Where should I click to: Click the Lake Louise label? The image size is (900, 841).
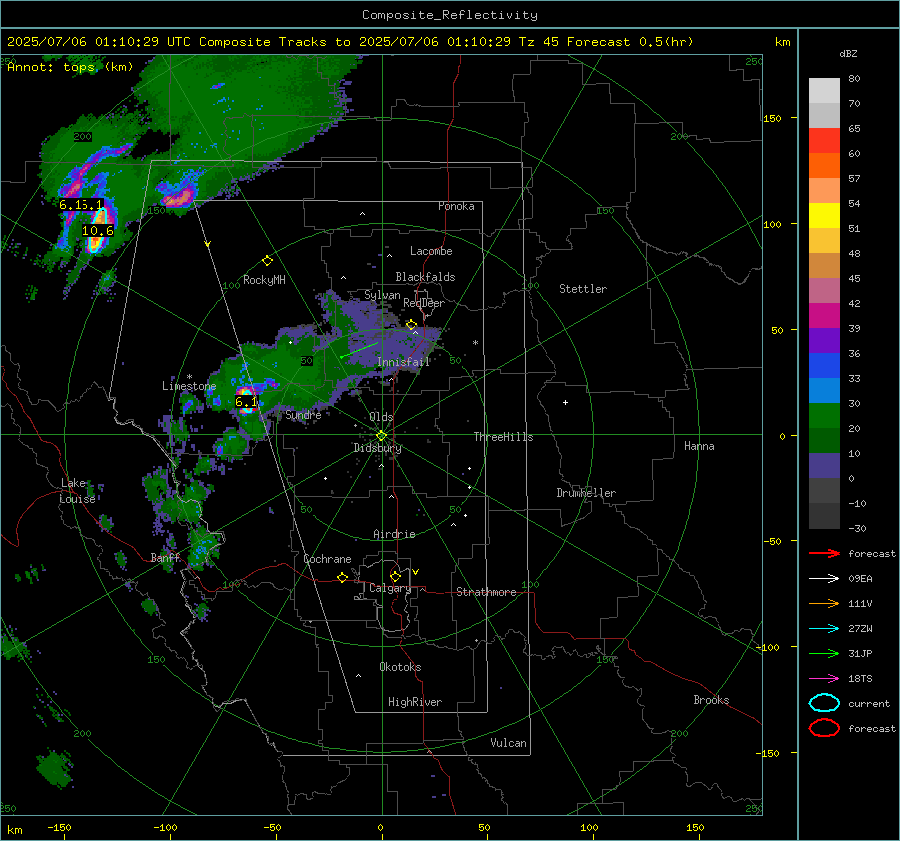coord(77,491)
